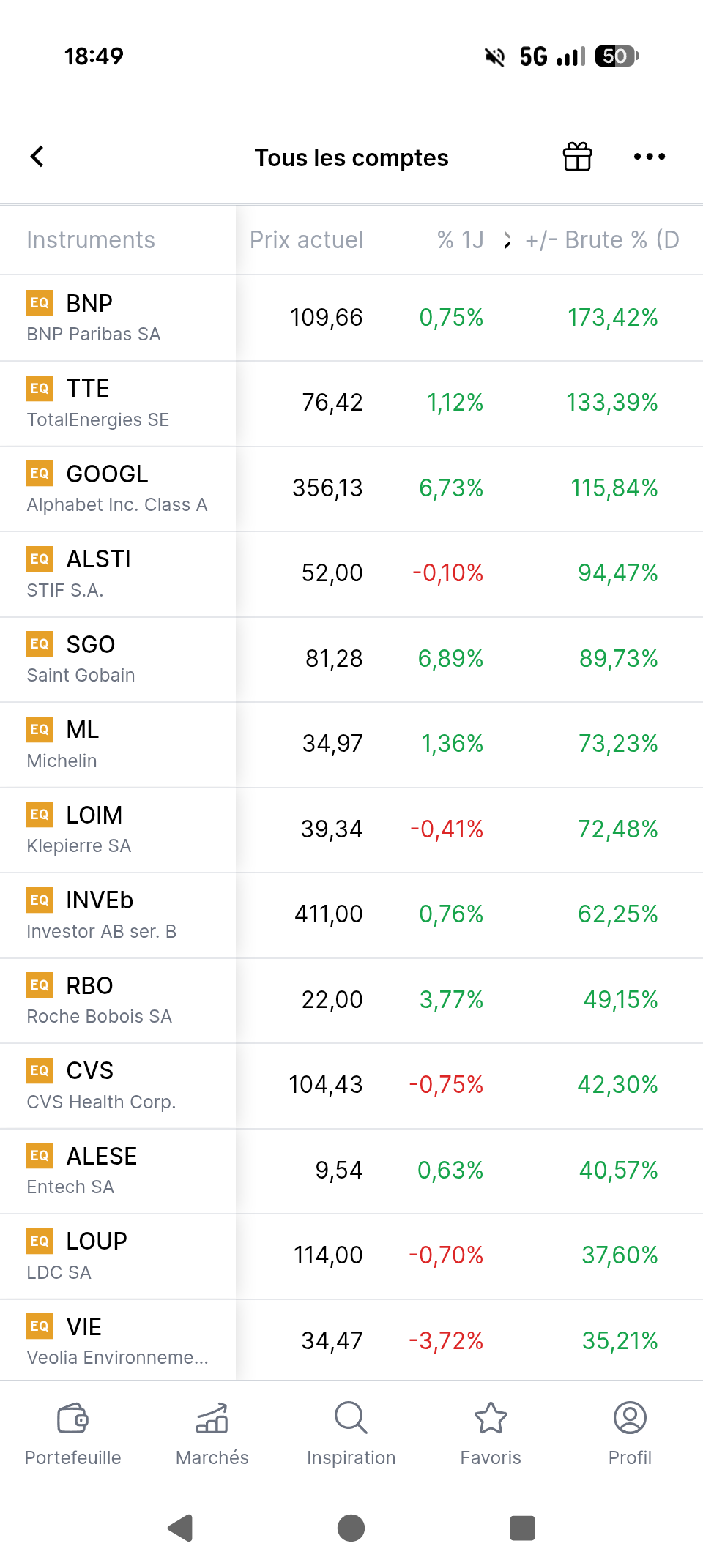Sort by the Instruments column header
The height and width of the screenshot is (1568, 703).
click(x=91, y=240)
